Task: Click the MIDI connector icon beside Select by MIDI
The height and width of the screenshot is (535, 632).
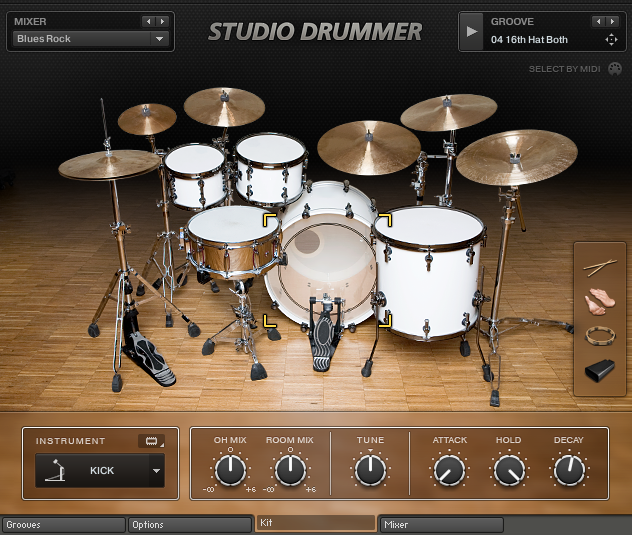Action: pos(614,69)
